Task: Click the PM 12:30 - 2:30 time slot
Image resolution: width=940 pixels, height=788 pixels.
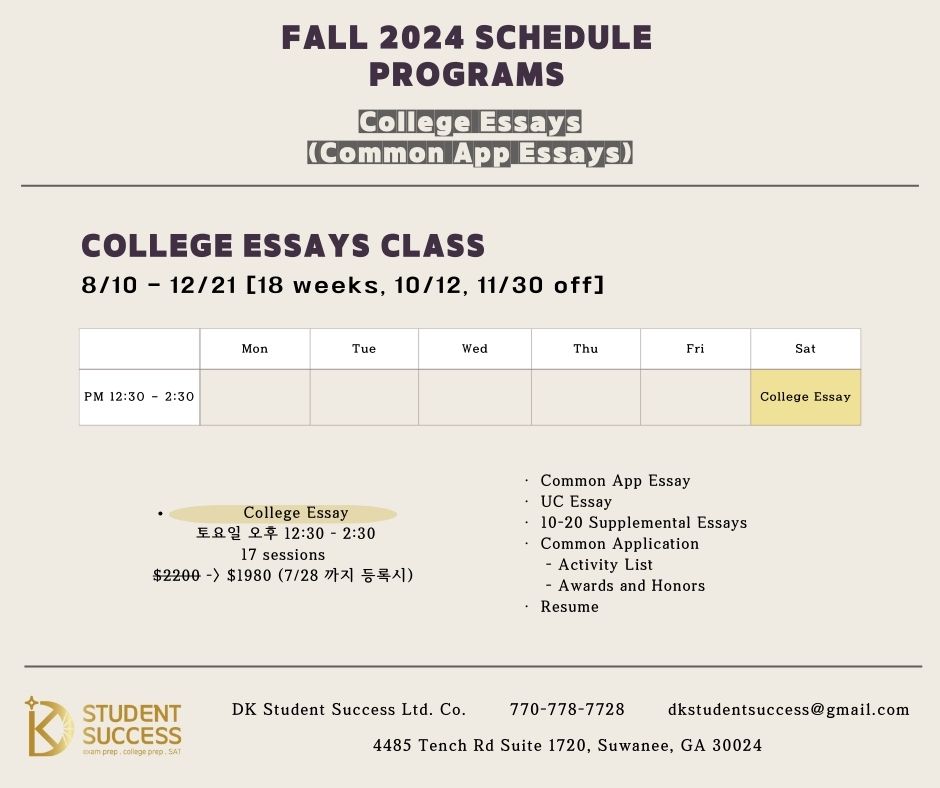Action: 139,397
